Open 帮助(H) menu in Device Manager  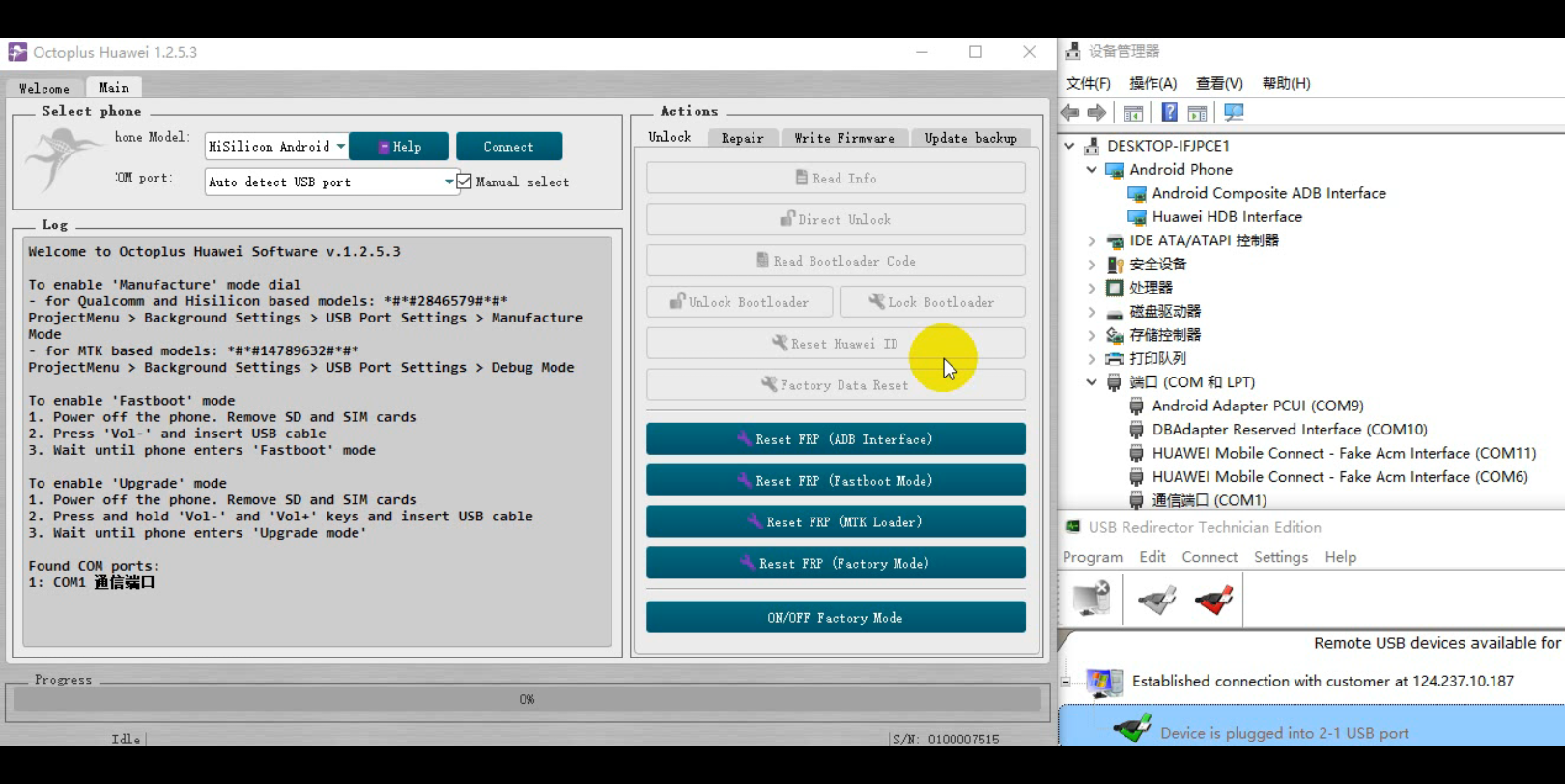pos(1286,84)
